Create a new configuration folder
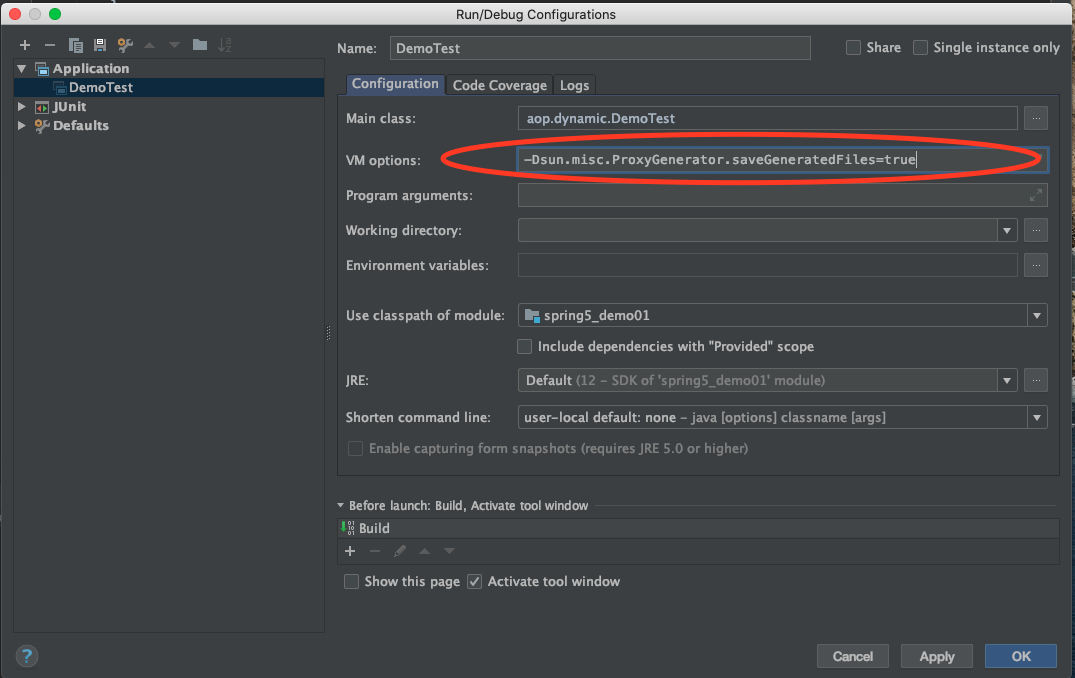 tap(199, 44)
